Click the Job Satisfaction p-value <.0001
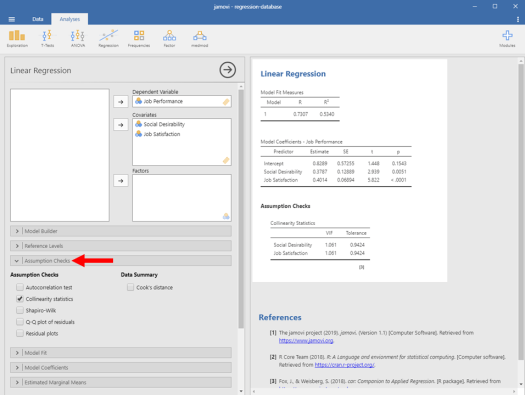The width and height of the screenshot is (525, 395). point(398,180)
